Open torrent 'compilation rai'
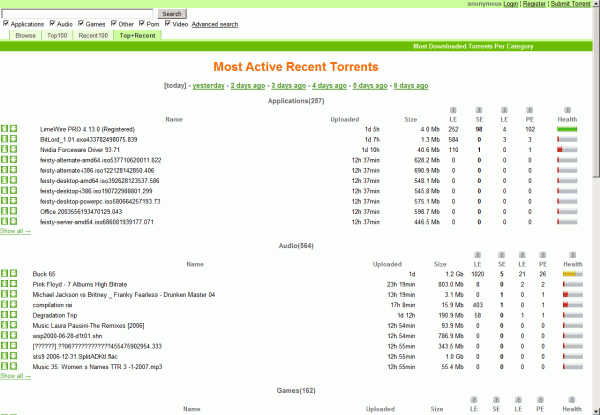 (52, 305)
